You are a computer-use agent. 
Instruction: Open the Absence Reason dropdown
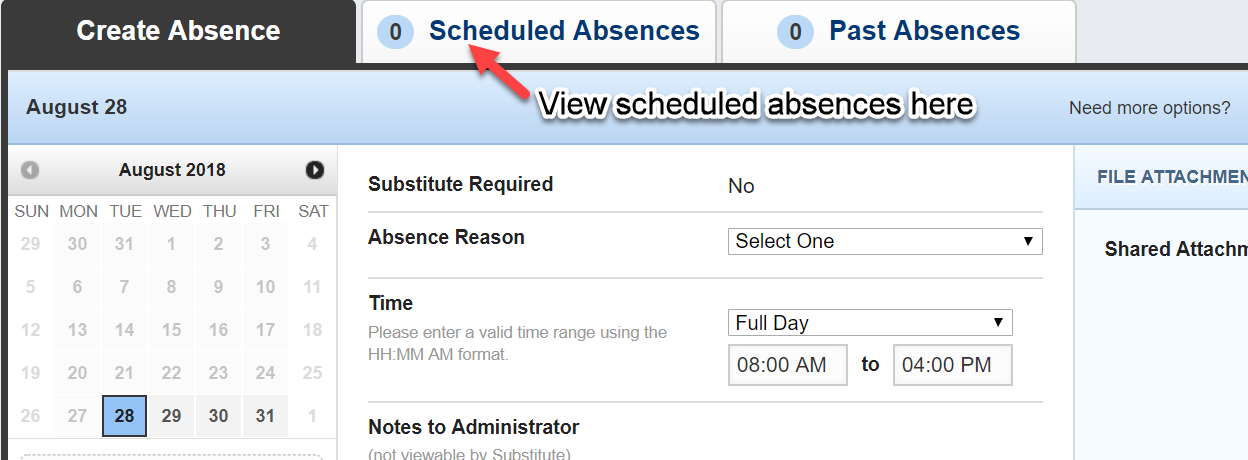point(884,241)
